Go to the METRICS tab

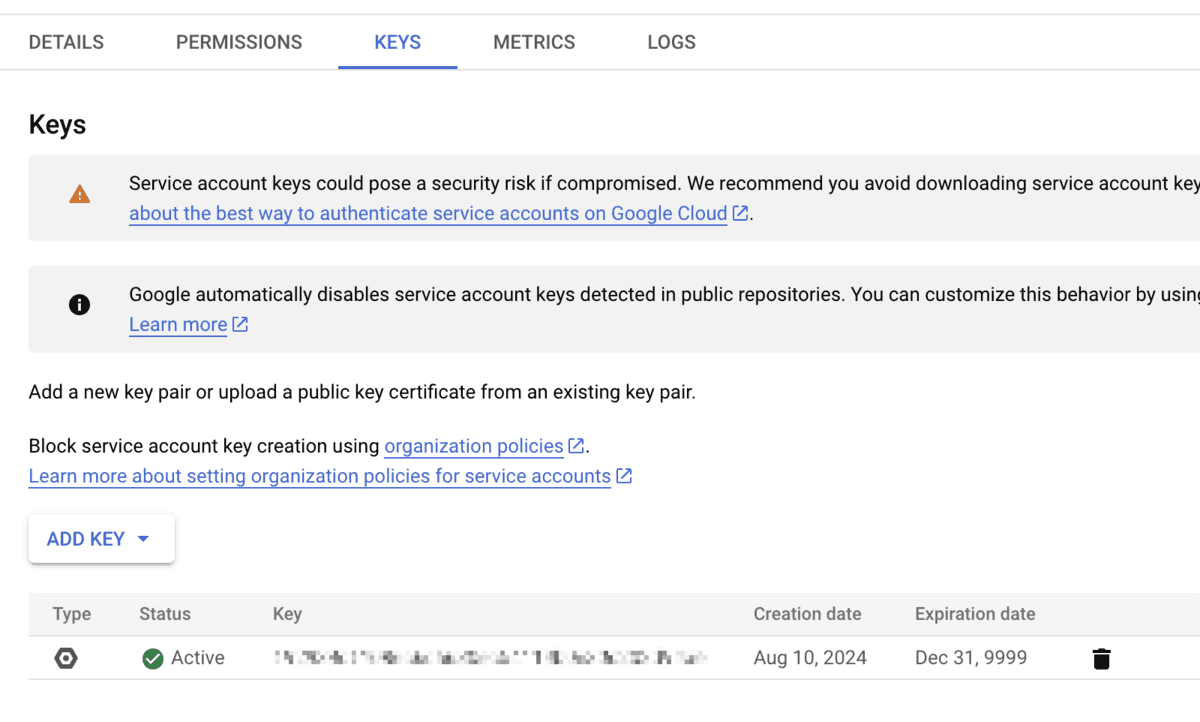point(534,42)
